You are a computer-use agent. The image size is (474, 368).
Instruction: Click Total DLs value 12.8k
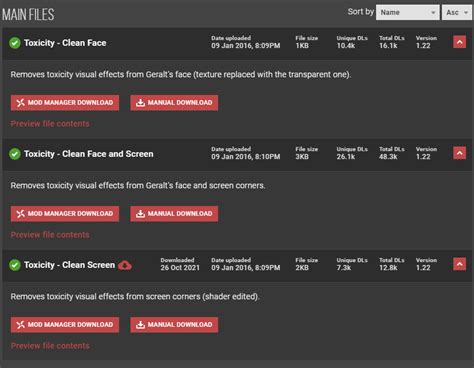click(x=388, y=268)
